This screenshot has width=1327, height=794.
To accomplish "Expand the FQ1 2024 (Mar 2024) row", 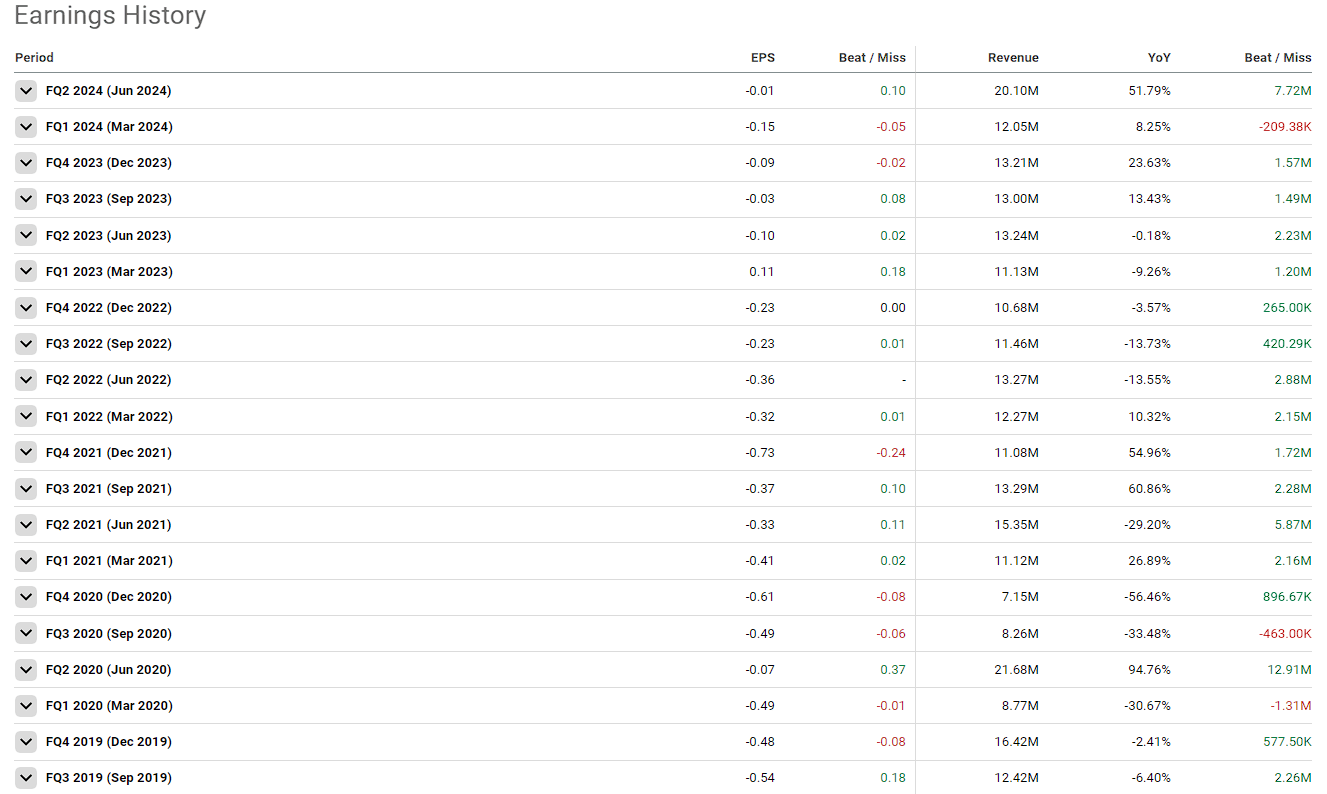I will 26,127.
